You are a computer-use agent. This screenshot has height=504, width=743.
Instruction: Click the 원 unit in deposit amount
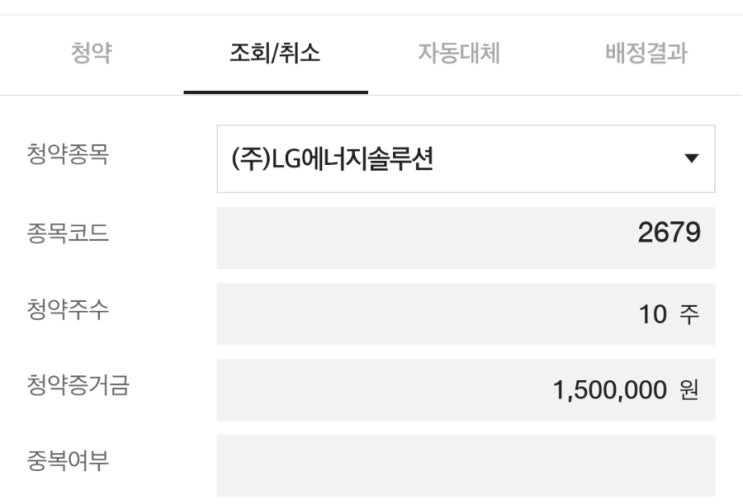click(x=689, y=390)
